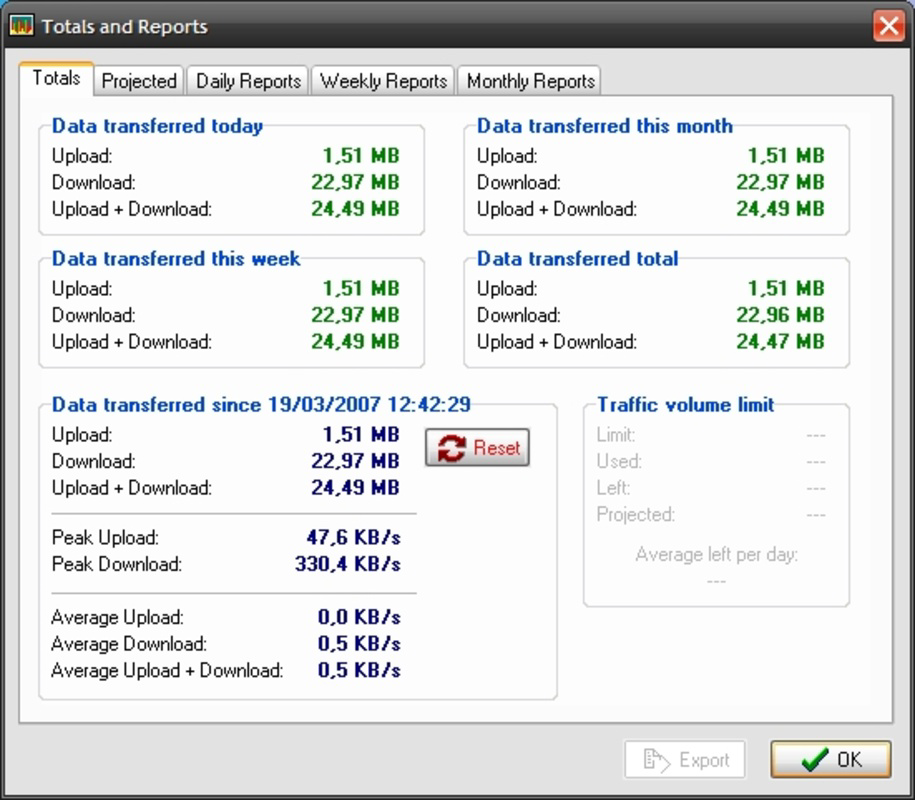The image size is (915, 800).
Task: Click the 'Data transferred this month' heading
Action: (x=605, y=125)
